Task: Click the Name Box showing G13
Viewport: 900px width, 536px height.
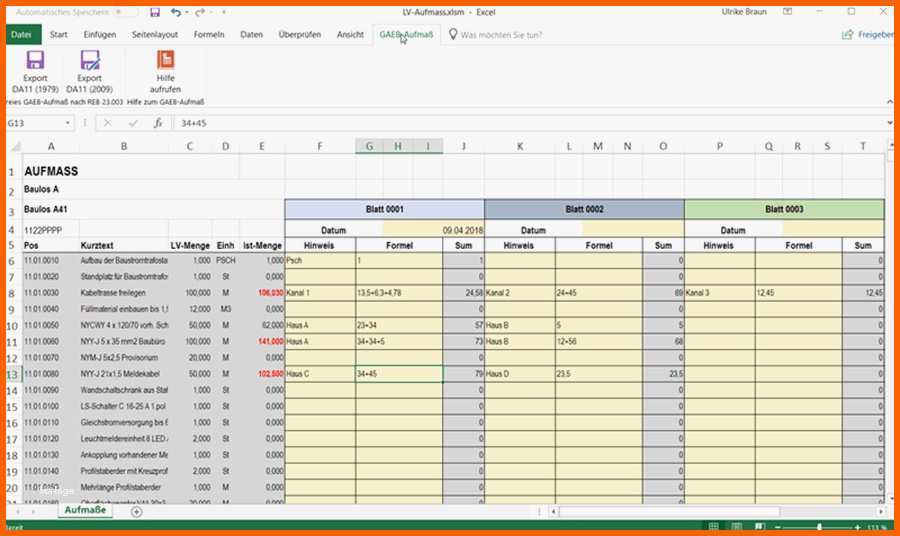Action: (34, 123)
